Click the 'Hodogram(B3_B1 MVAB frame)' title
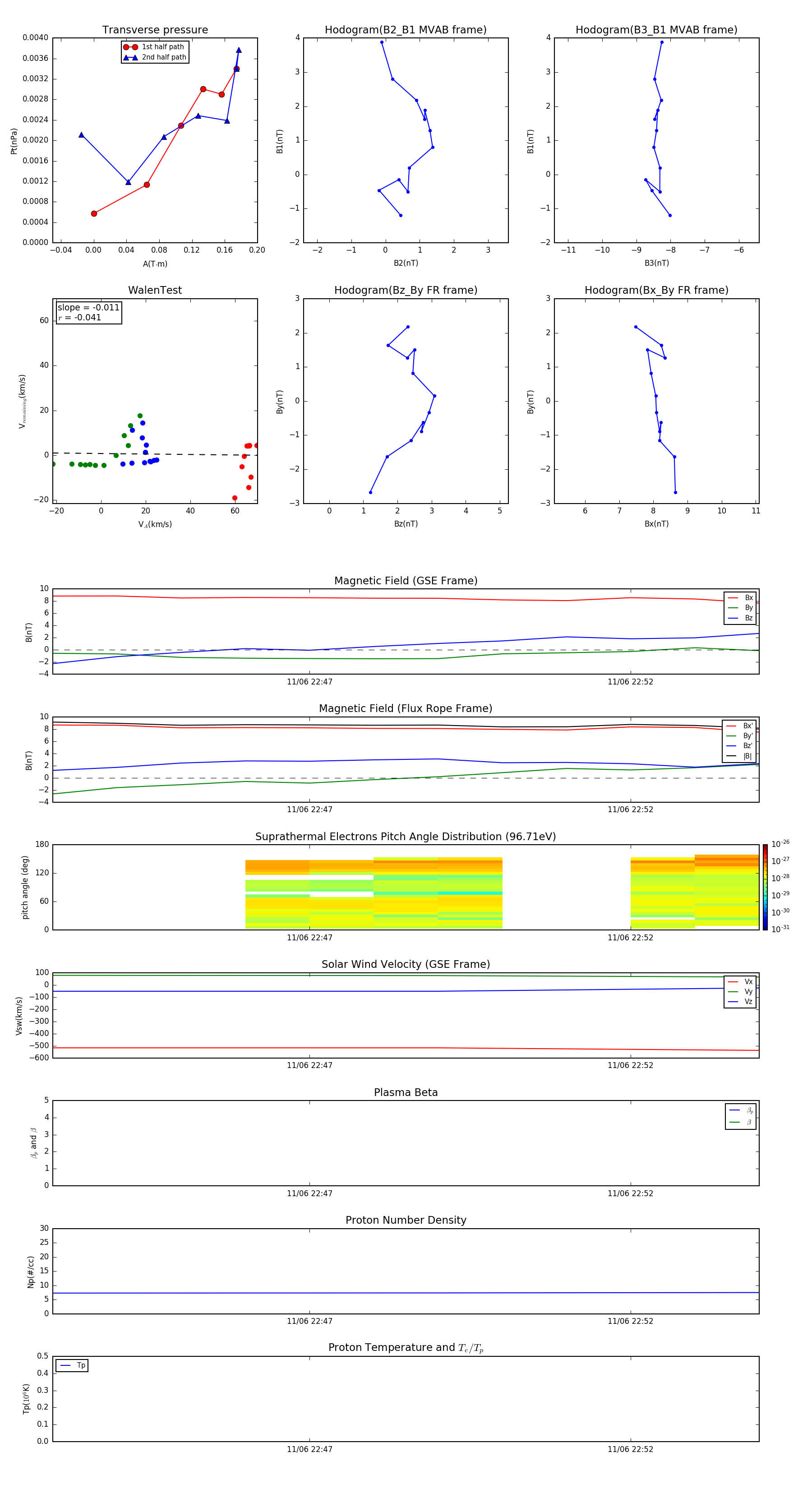The width and height of the screenshot is (812, 1489). 656,29
